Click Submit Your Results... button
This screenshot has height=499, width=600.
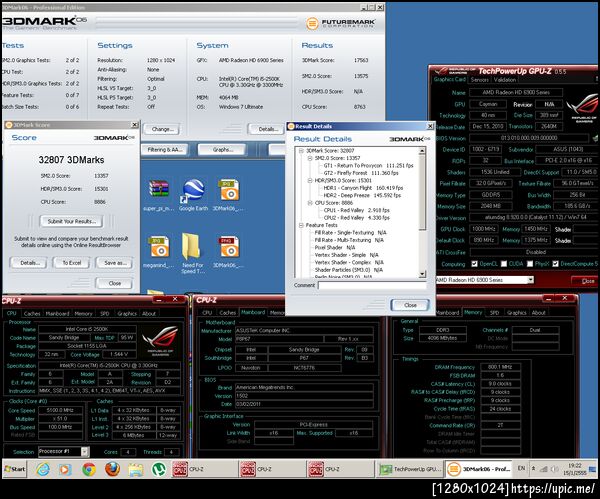click(71, 221)
